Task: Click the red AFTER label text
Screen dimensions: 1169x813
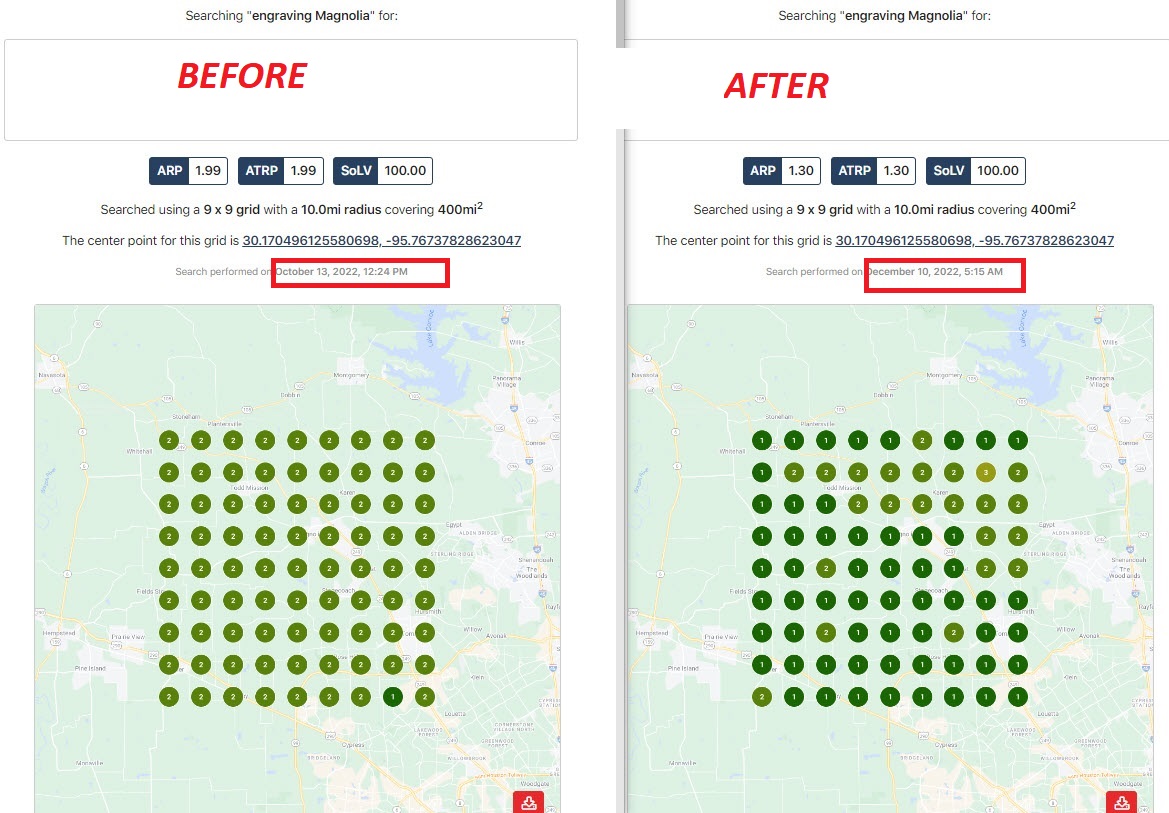Action: coord(776,87)
